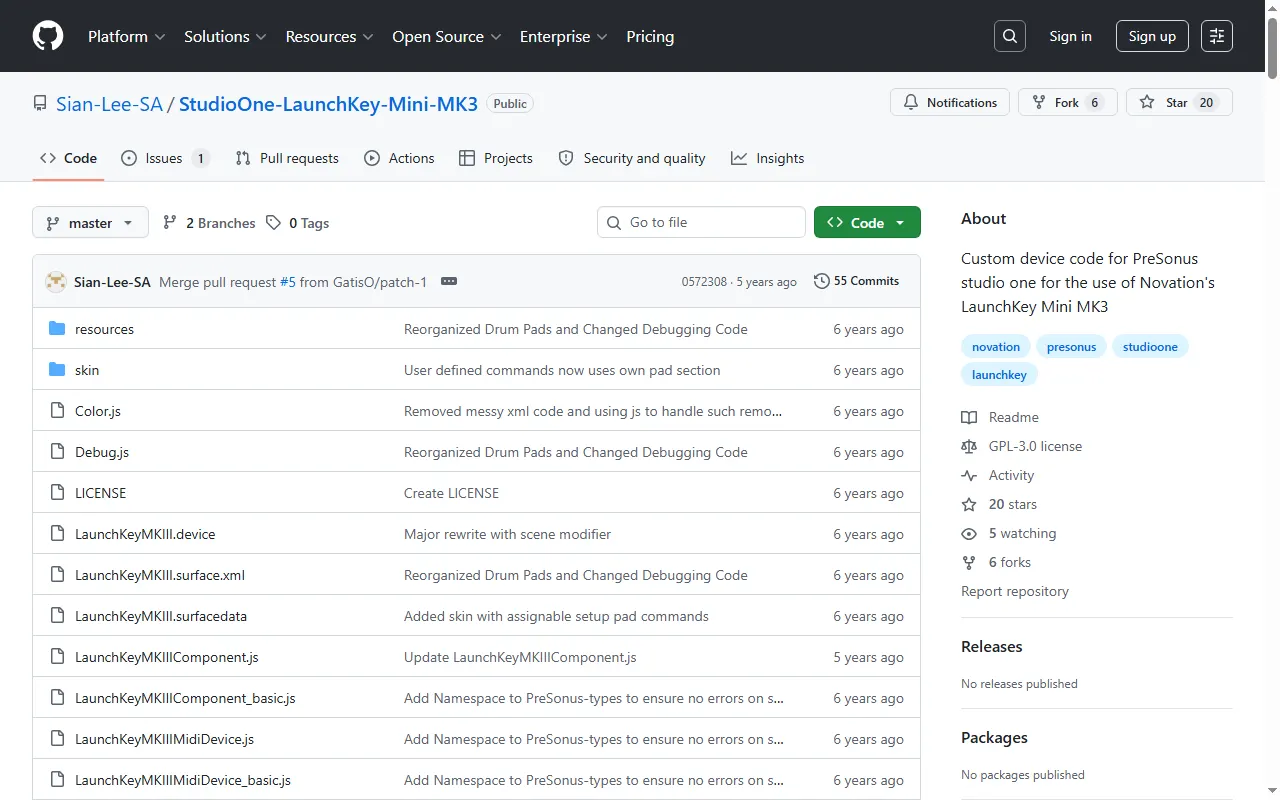Click Sian-Lee-SA avatar in commit bar

pyautogui.click(x=56, y=282)
